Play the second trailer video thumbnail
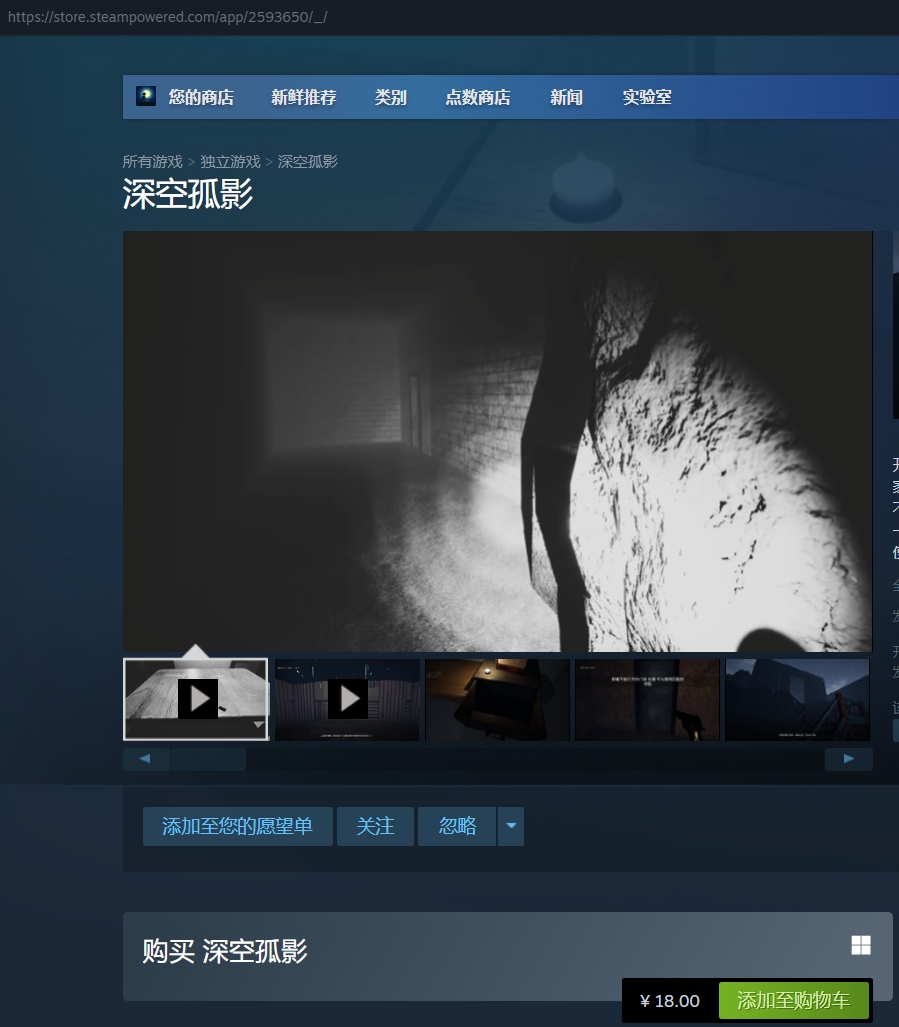Image resolution: width=899 pixels, height=1027 pixels. (x=347, y=700)
